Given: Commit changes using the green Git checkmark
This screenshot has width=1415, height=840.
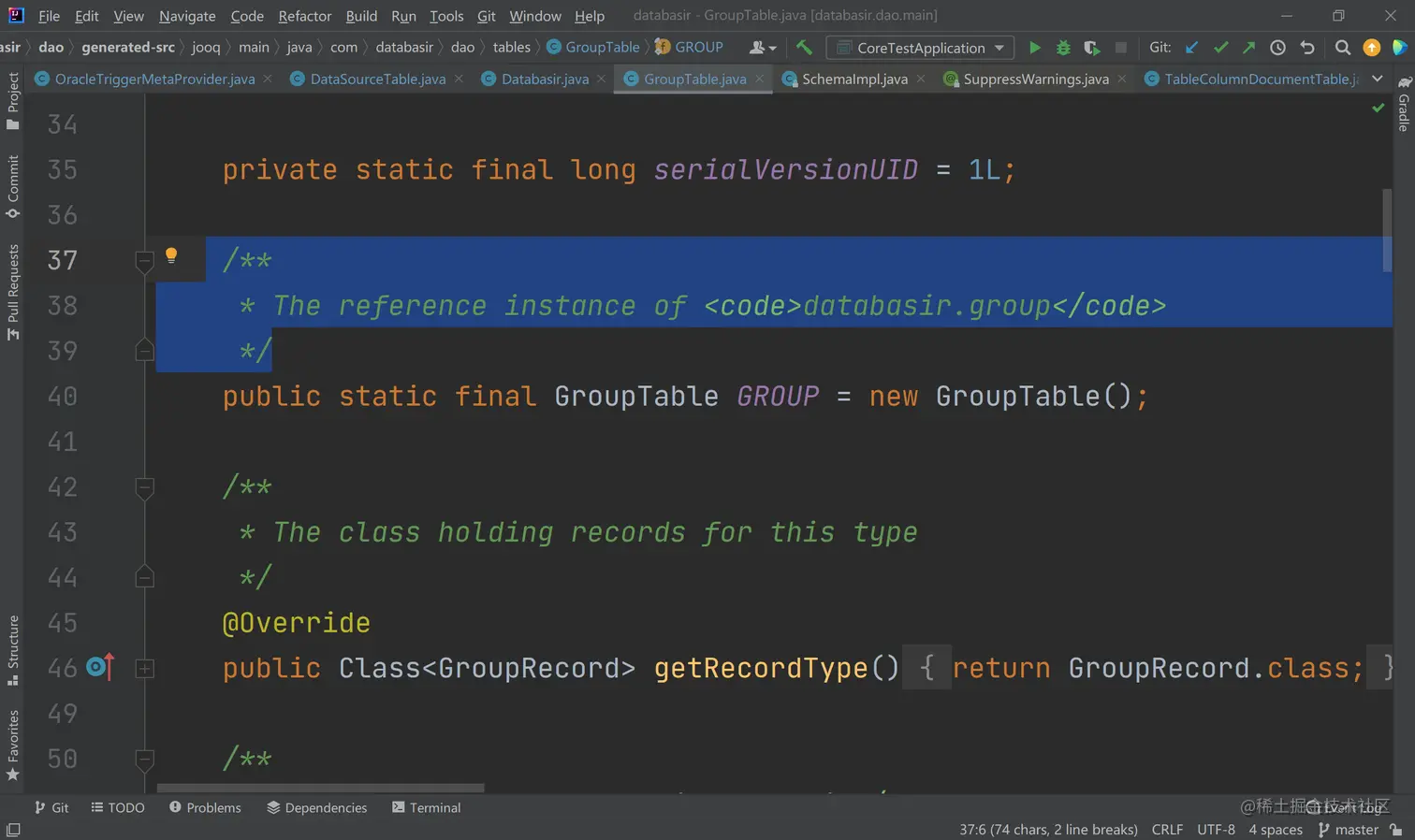Looking at the screenshot, I should pos(1220,48).
